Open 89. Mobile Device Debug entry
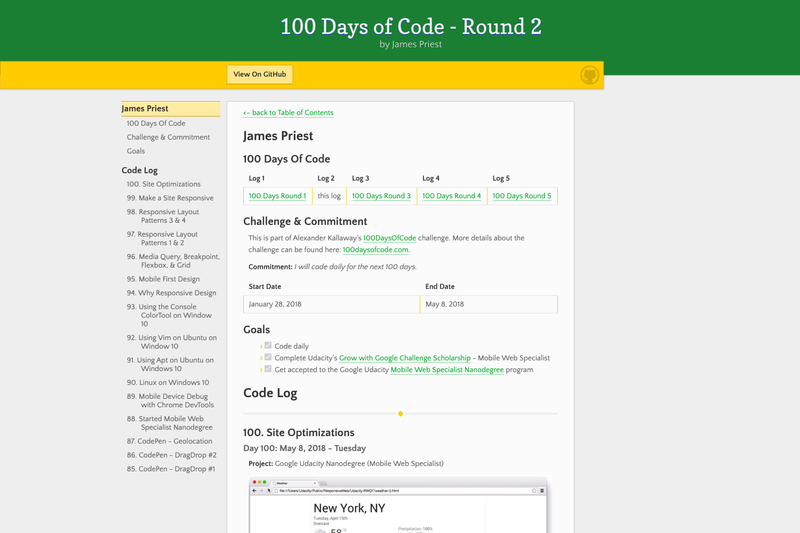This screenshot has height=533, width=800. (x=170, y=400)
